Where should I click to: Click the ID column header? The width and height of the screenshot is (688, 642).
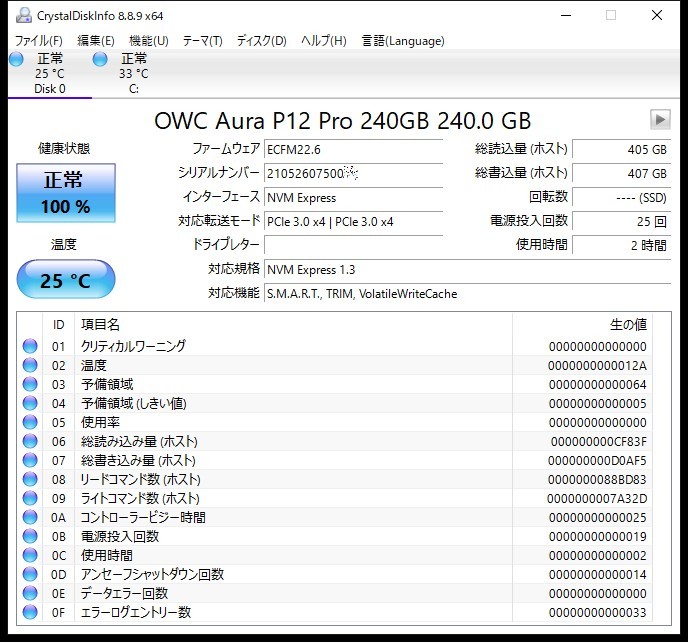tap(58, 325)
